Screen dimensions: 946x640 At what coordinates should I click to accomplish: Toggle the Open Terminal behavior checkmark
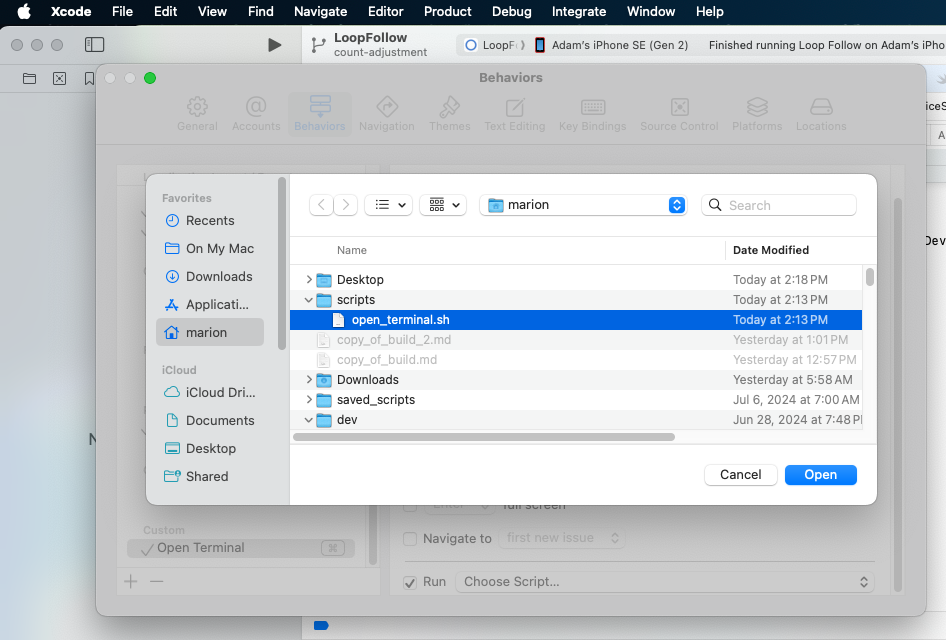pos(148,548)
